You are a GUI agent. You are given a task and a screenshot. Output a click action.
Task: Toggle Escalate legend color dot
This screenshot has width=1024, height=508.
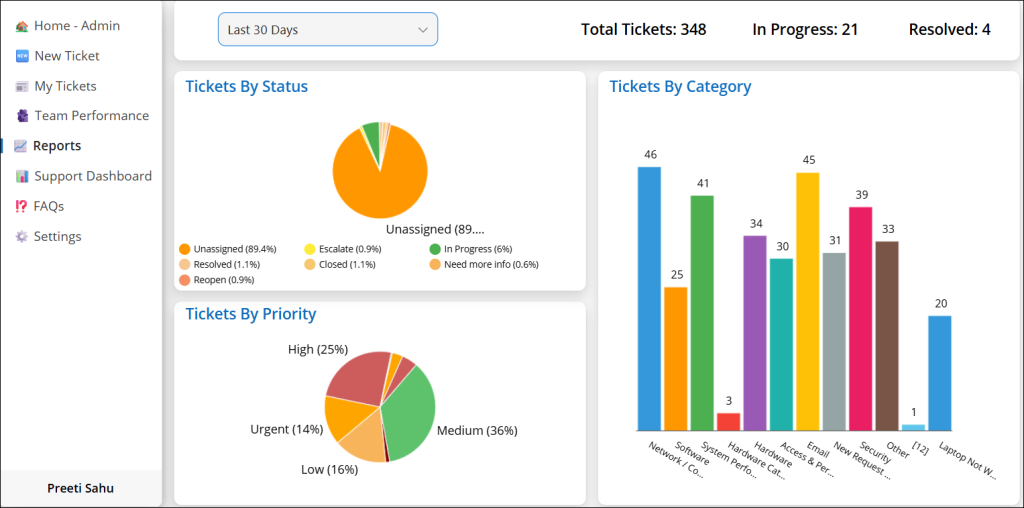tap(310, 249)
